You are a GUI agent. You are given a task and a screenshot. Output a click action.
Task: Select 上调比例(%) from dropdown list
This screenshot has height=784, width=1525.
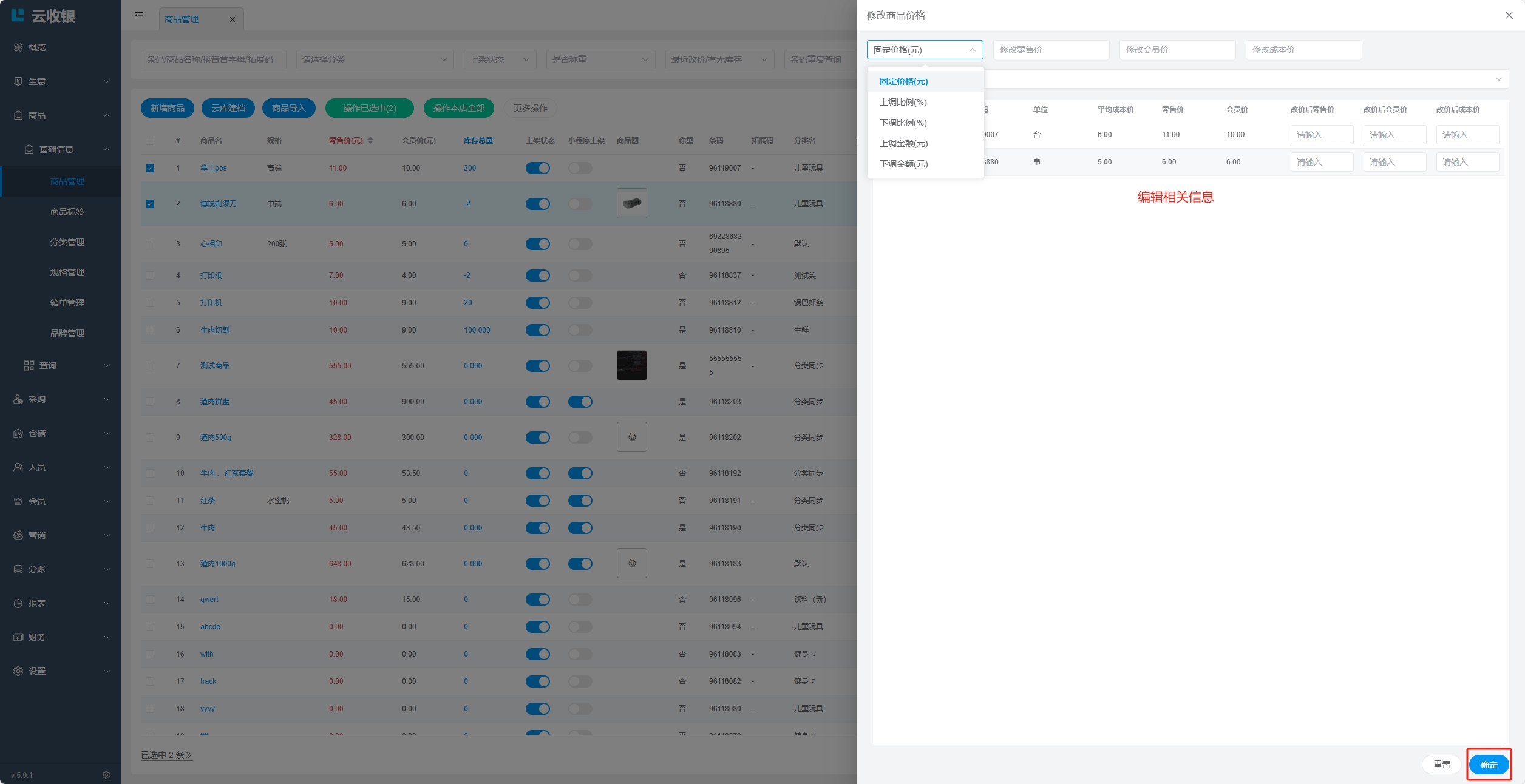tap(903, 102)
